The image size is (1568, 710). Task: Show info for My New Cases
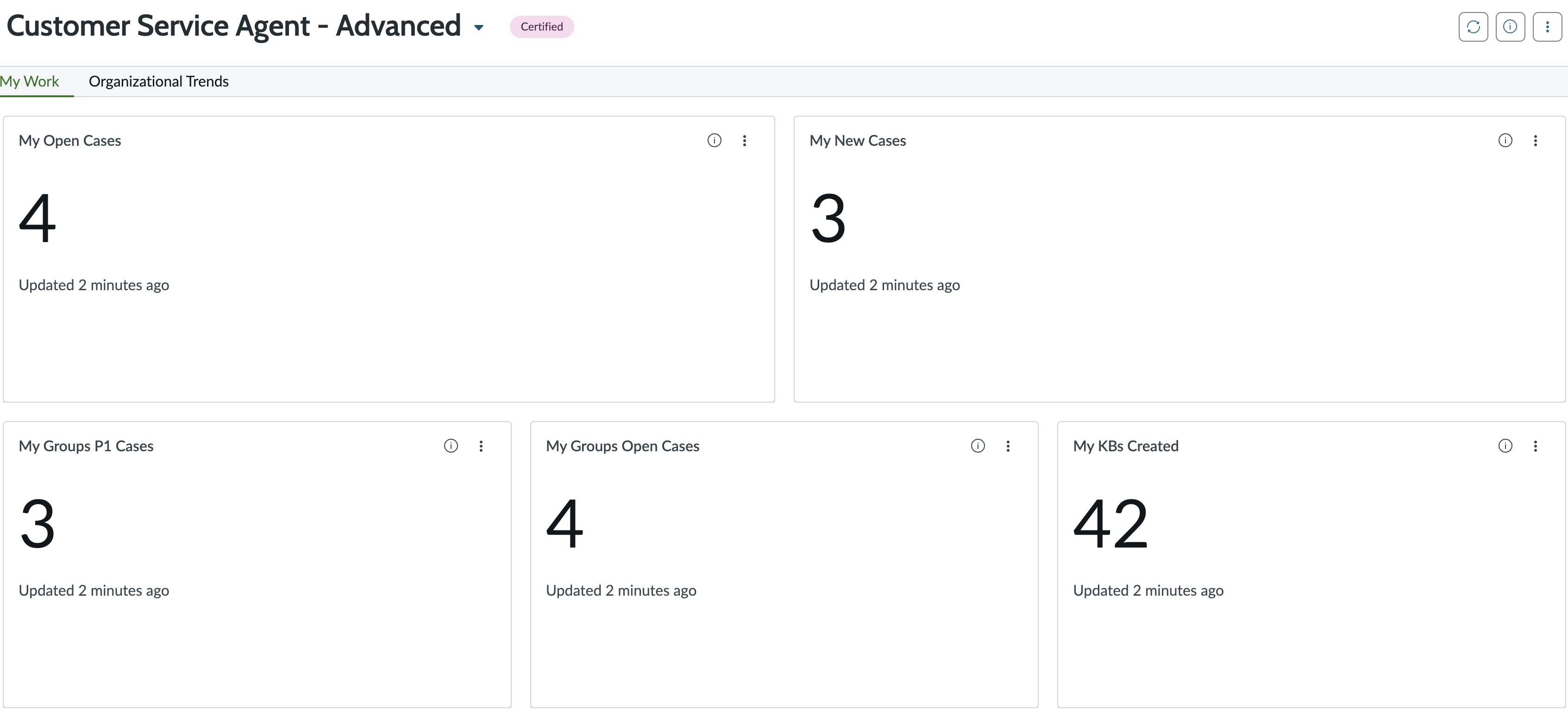pyautogui.click(x=1505, y=141)
